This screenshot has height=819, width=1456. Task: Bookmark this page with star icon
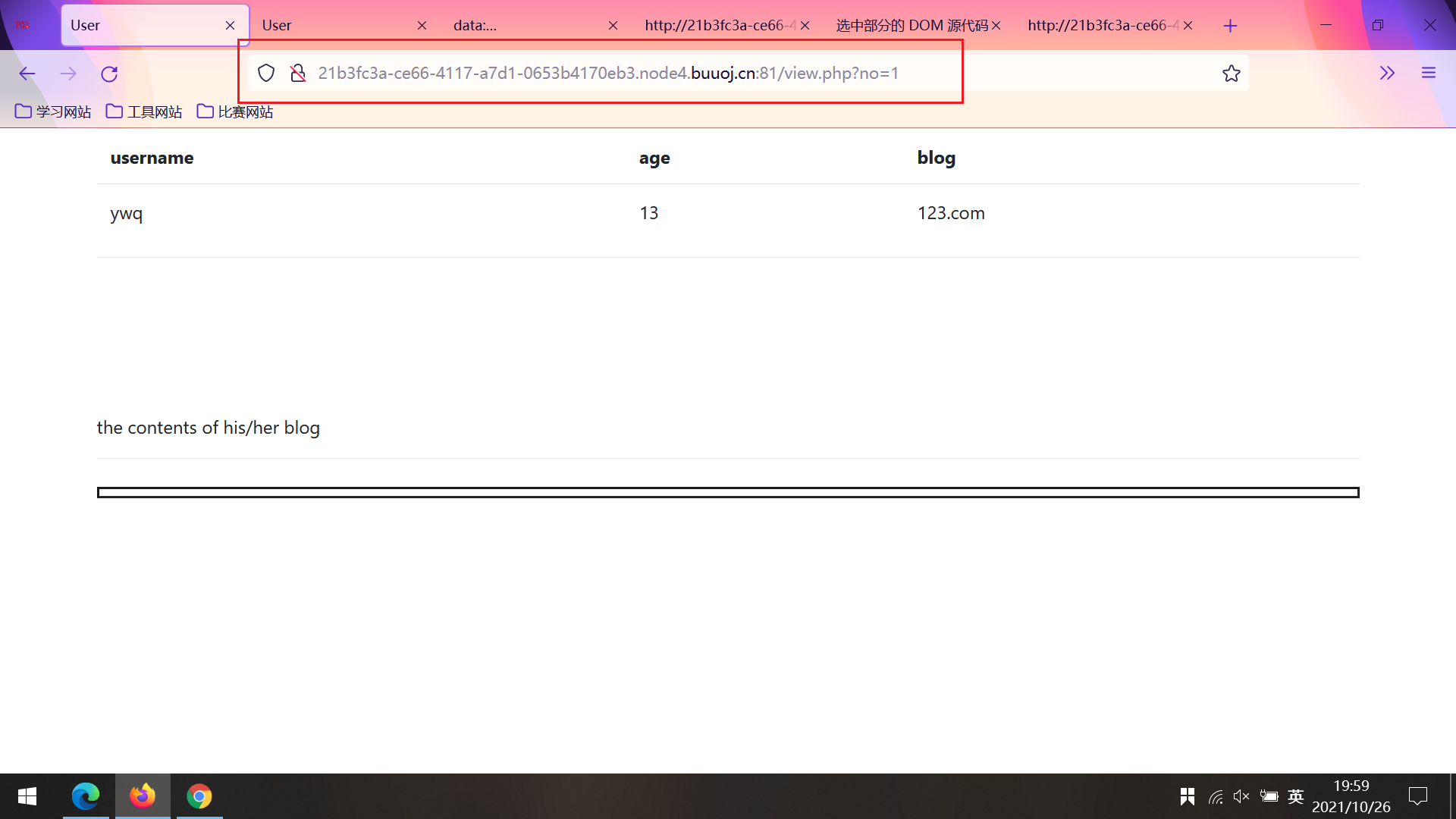pos(1231,73)
